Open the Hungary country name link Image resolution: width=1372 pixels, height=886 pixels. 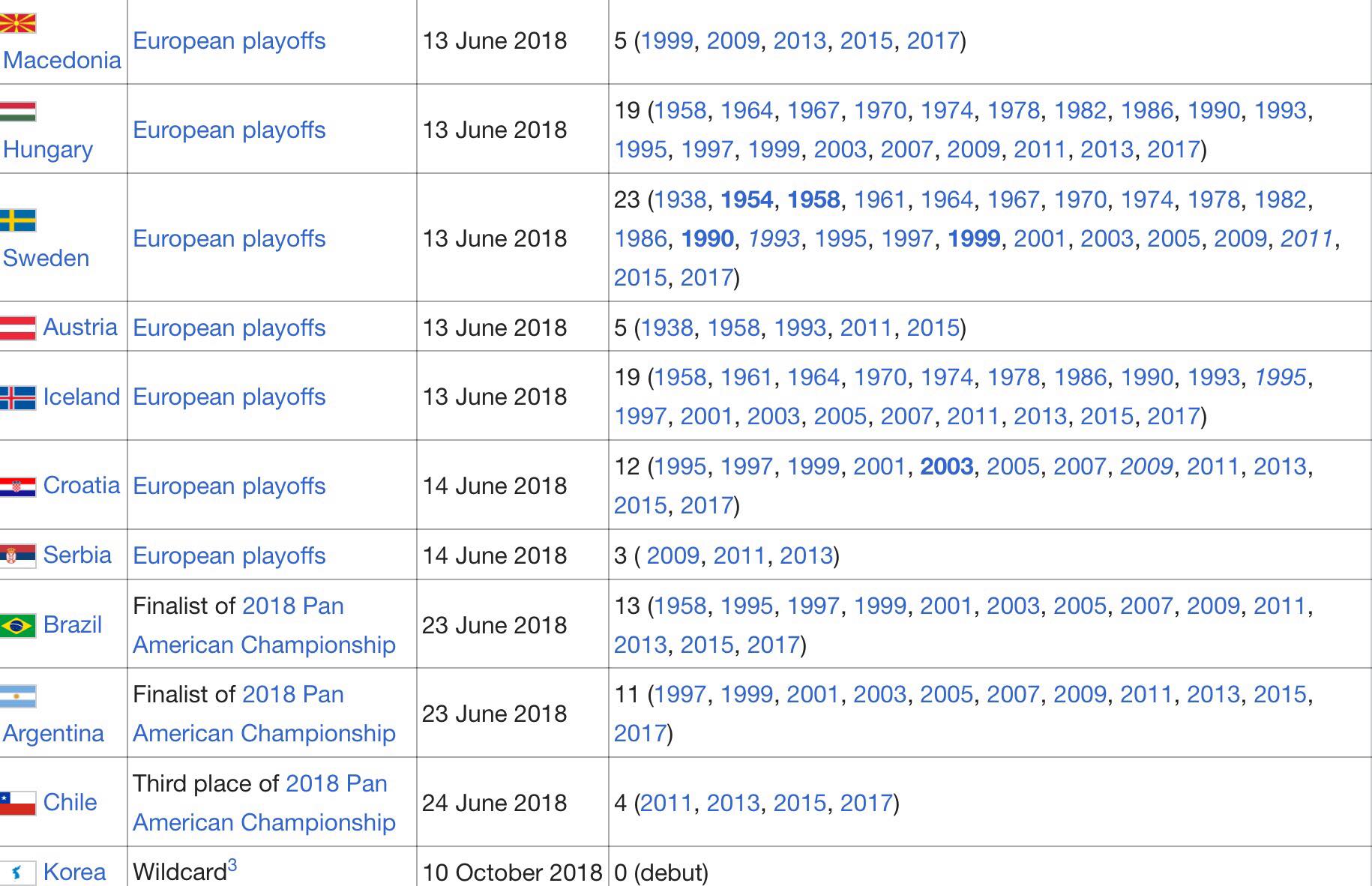click(48, 149)
